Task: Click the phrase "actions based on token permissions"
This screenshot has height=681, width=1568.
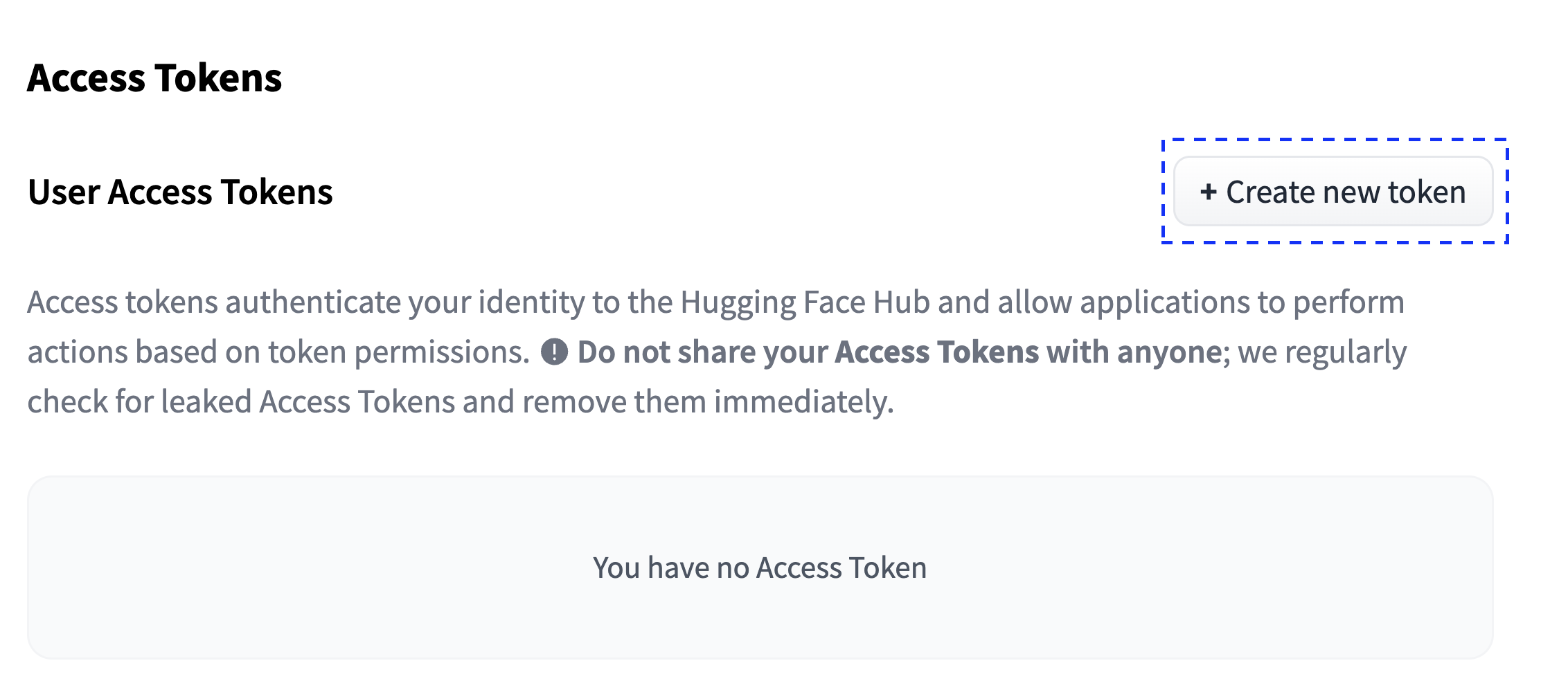Action: click(x=277, y=352)
